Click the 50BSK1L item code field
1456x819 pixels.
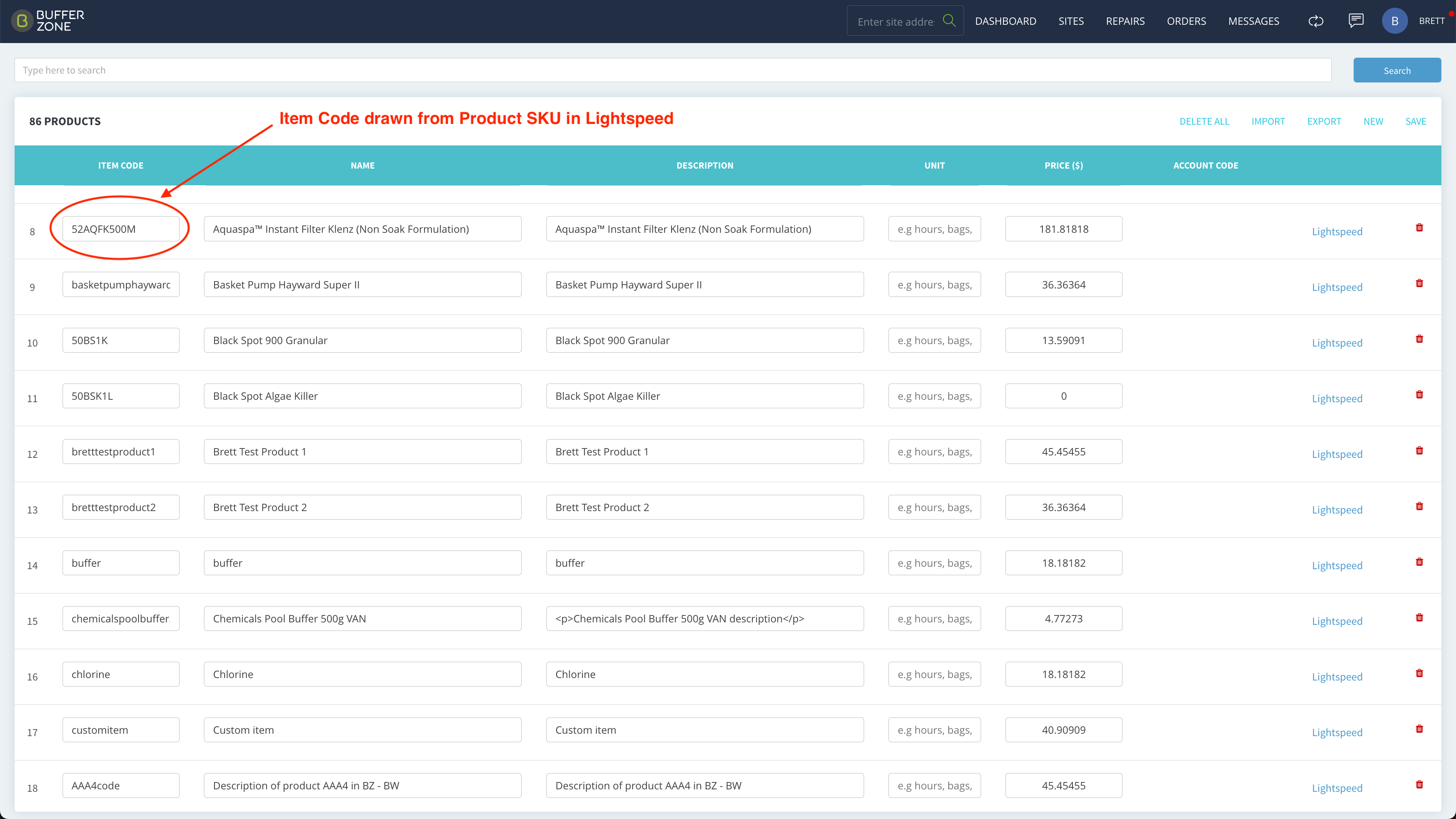[121, 396]
